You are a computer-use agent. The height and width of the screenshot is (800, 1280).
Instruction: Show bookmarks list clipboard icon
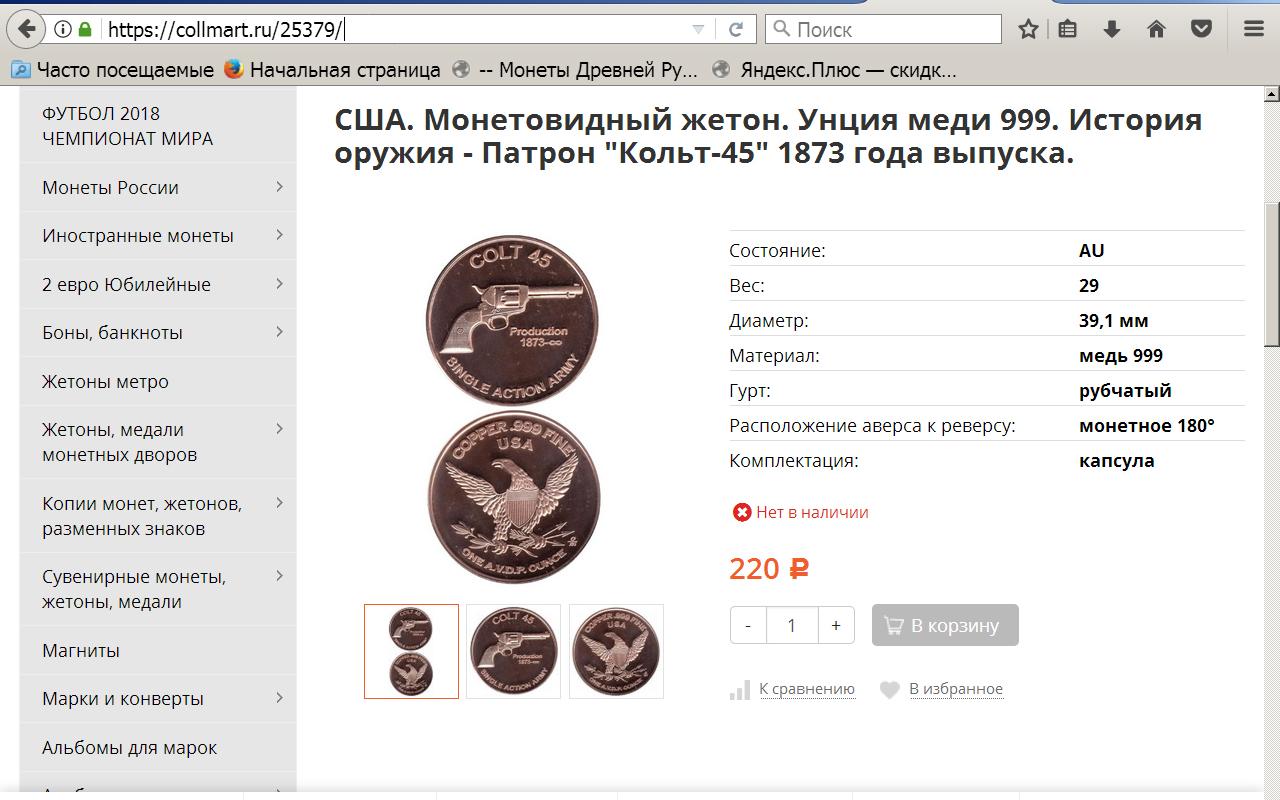(1068, 29)
